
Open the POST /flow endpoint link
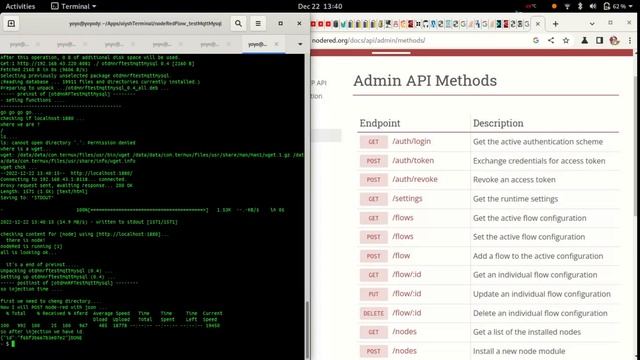pyautogui.click(x=401, y=256)
